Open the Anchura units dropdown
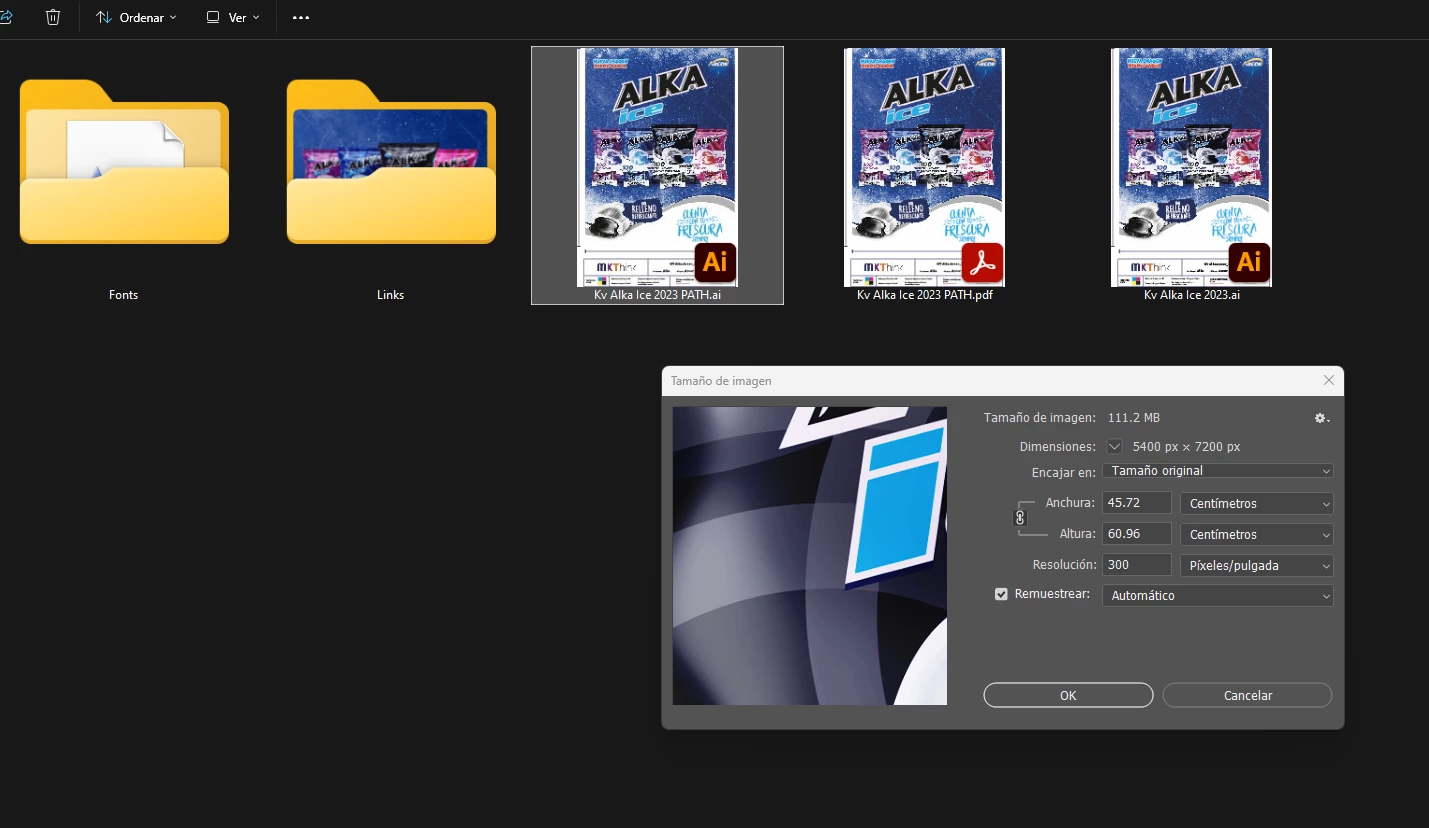 [x=1257, y=503]
